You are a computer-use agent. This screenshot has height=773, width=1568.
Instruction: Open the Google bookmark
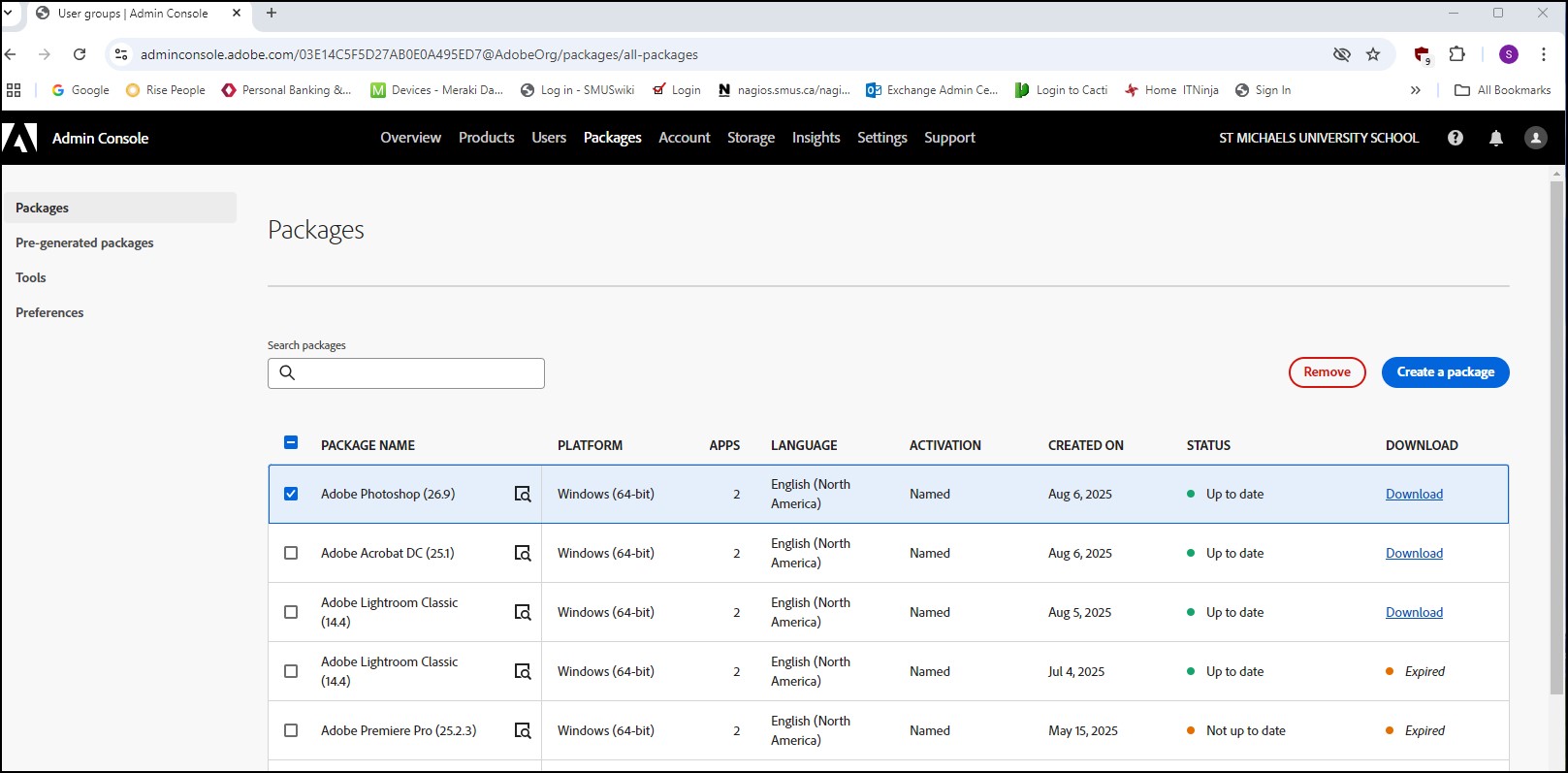(80, 90)
